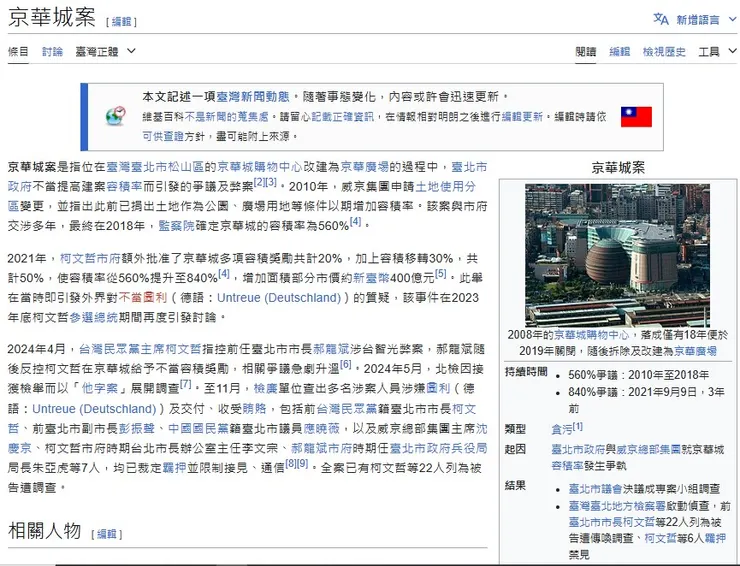Image resolution: width=740 pixels, height=566 pixels.
Task: Click the 京華廣場 link in image caption
Action: tap(695, 351)
